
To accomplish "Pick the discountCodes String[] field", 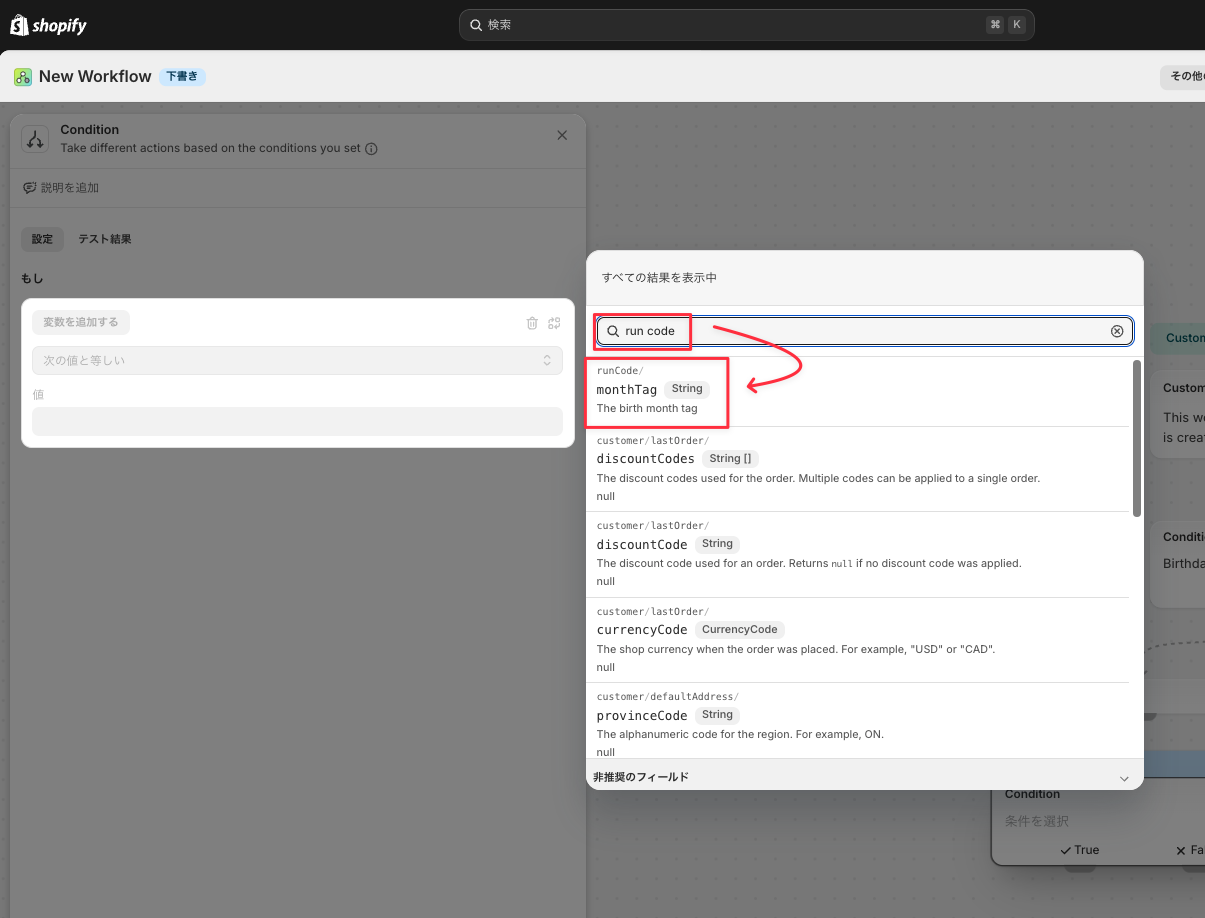I will tap(858, 469).
